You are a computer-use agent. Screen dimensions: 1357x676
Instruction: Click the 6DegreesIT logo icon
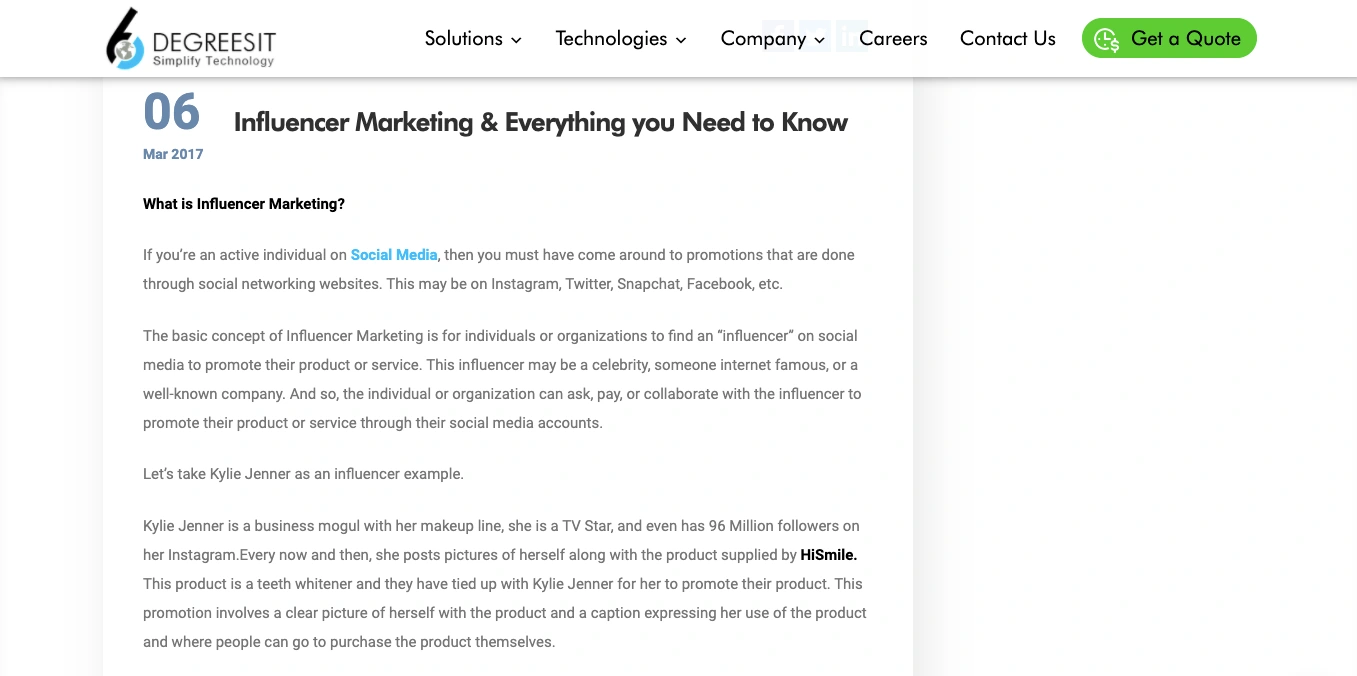(126, 38)
